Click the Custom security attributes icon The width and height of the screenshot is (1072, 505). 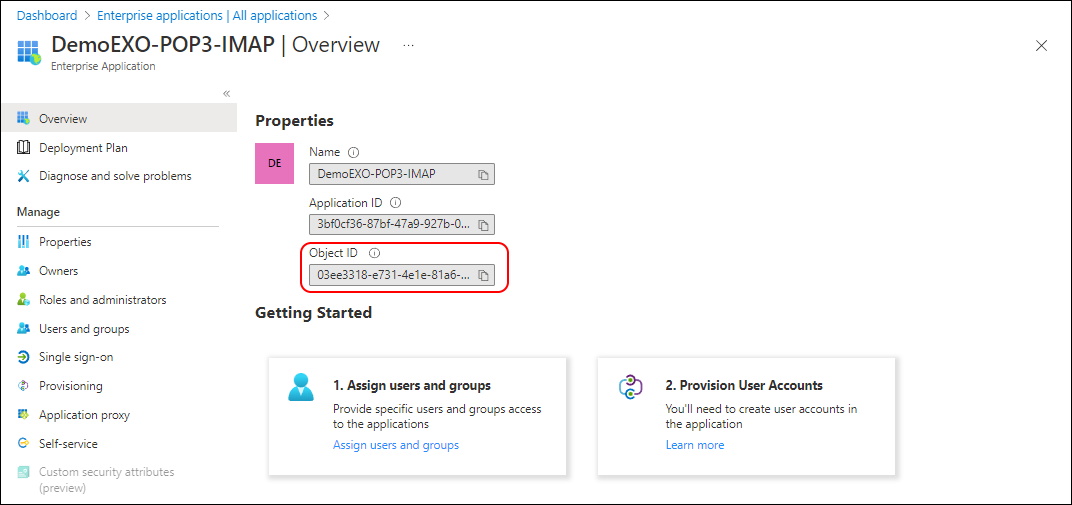point(24,472)
